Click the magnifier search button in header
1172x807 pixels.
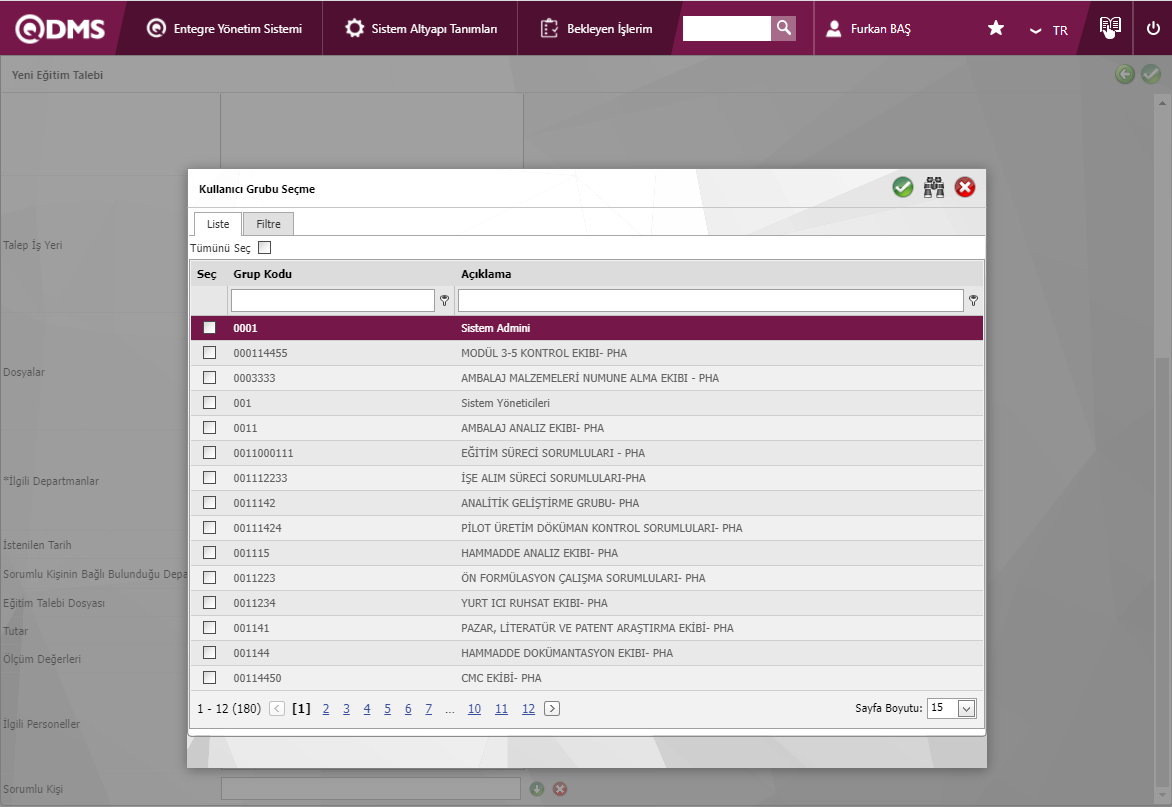[x=784, y=28]
